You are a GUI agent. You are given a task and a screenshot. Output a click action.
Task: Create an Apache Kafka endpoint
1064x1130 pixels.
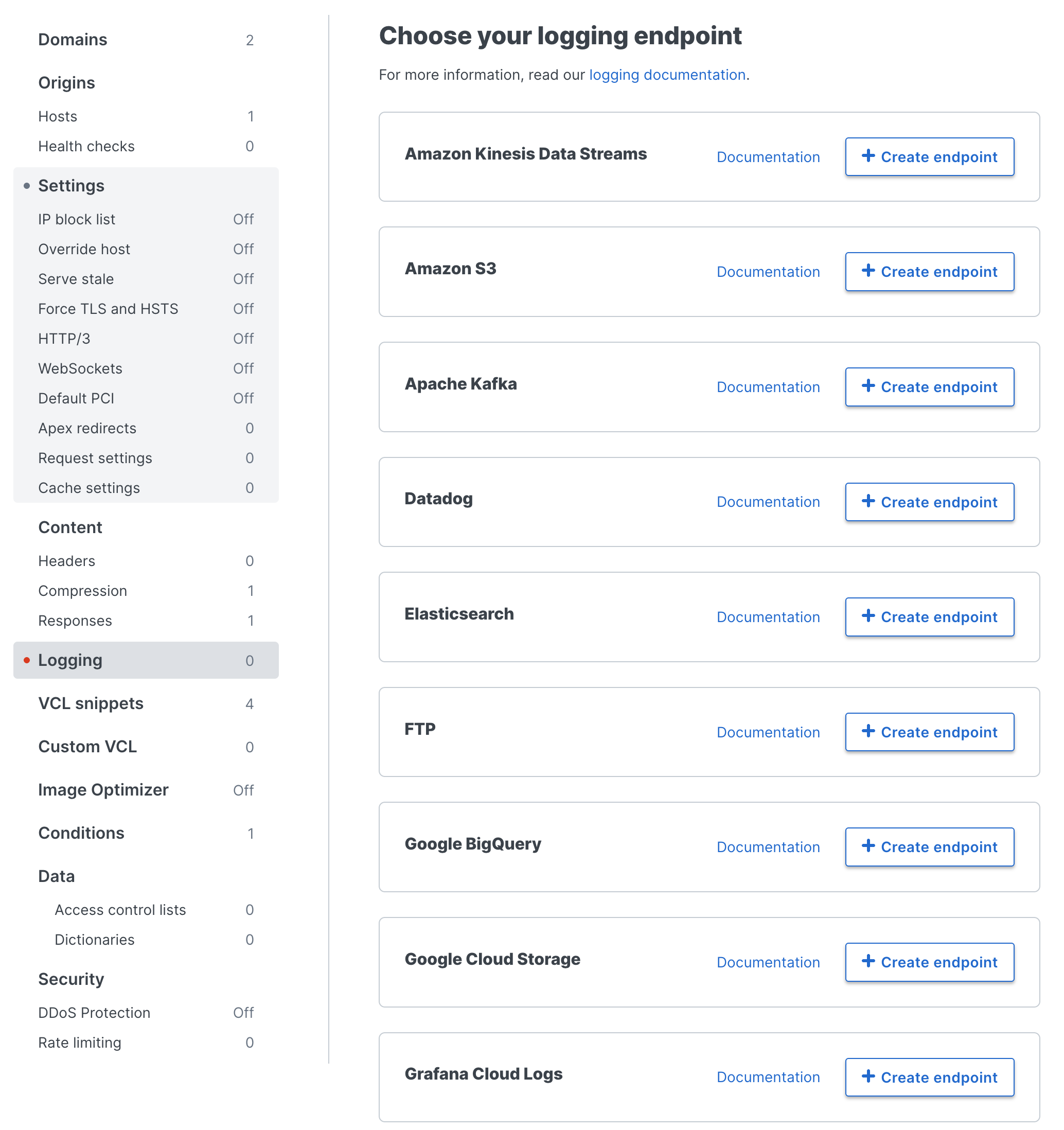(929, 387)
